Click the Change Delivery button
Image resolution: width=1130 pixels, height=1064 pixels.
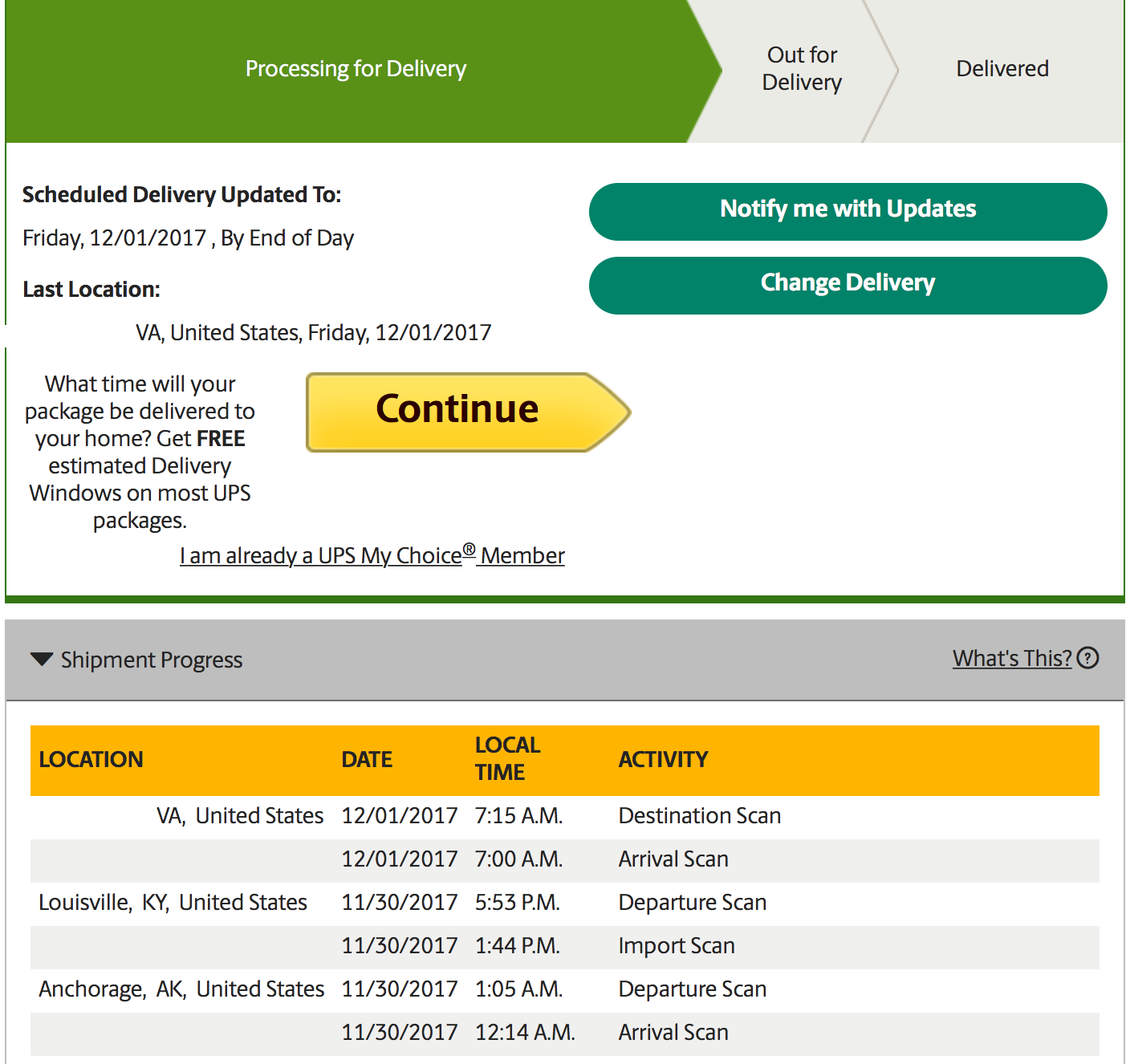coord(847,286)
